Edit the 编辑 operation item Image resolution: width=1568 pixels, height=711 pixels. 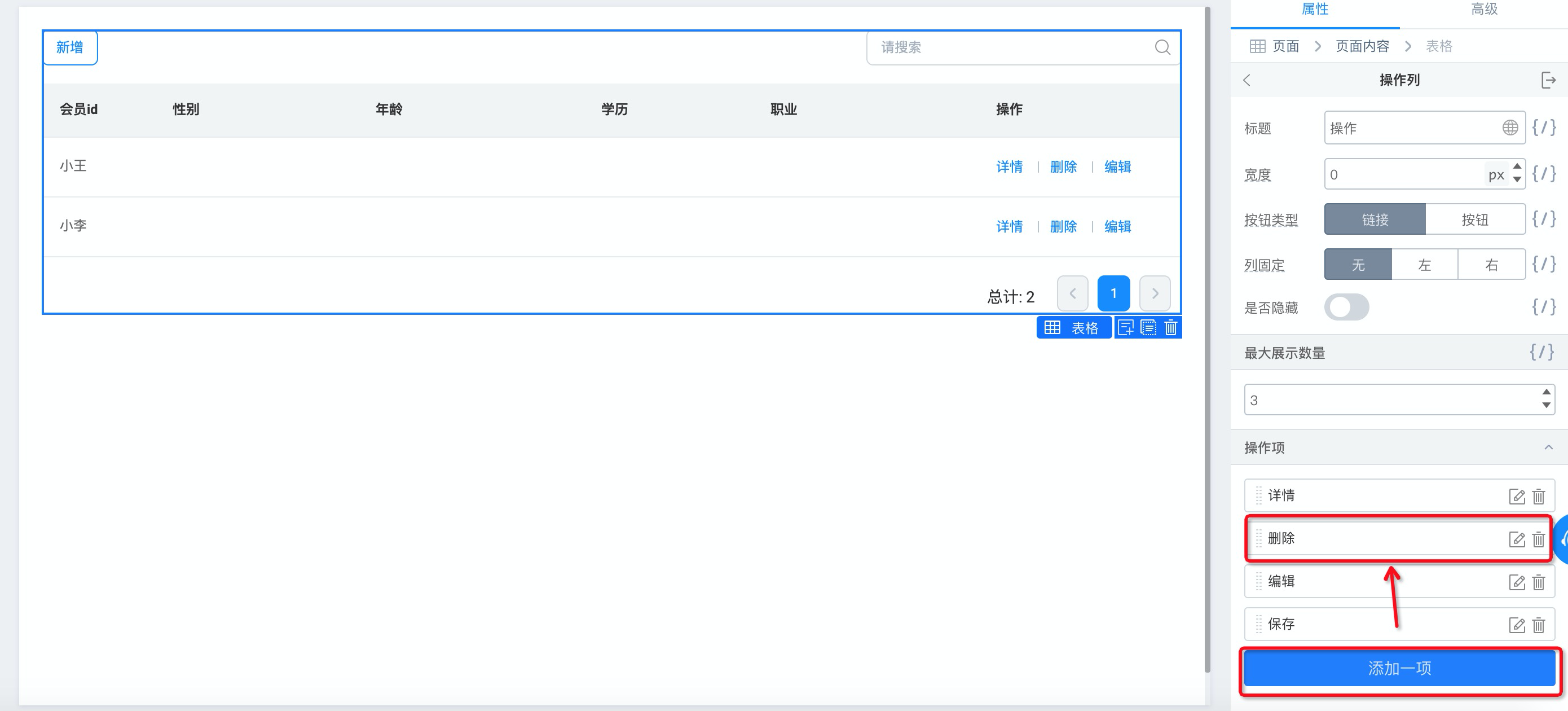(x=1517, y=582)
